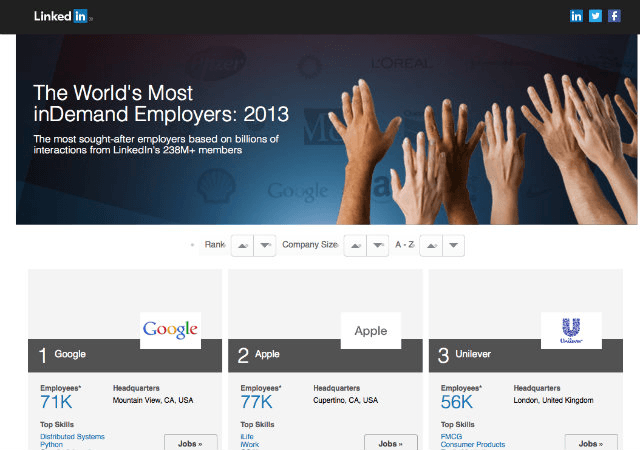The image size is (640, 450).
Task: Sort A-Z descending arrow
Action: [x=453, y=245]
